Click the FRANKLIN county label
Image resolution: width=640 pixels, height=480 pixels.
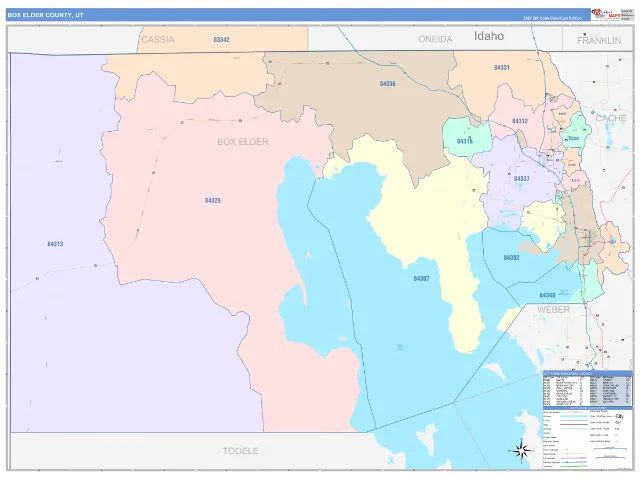click(599, 40)
